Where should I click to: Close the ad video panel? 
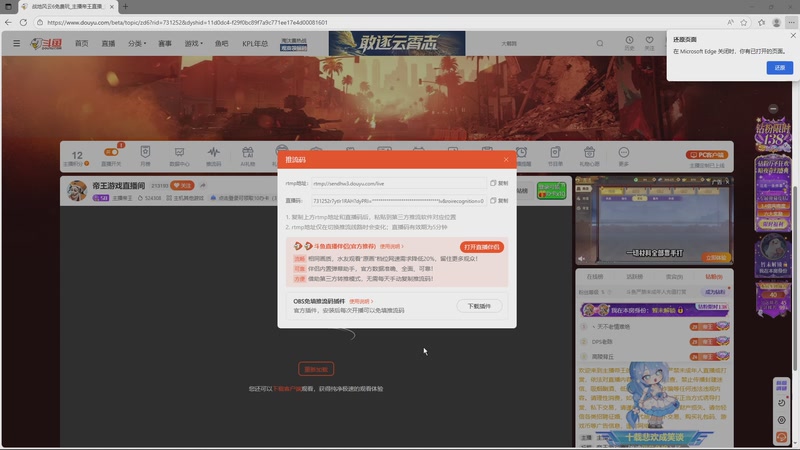point(727,181)
